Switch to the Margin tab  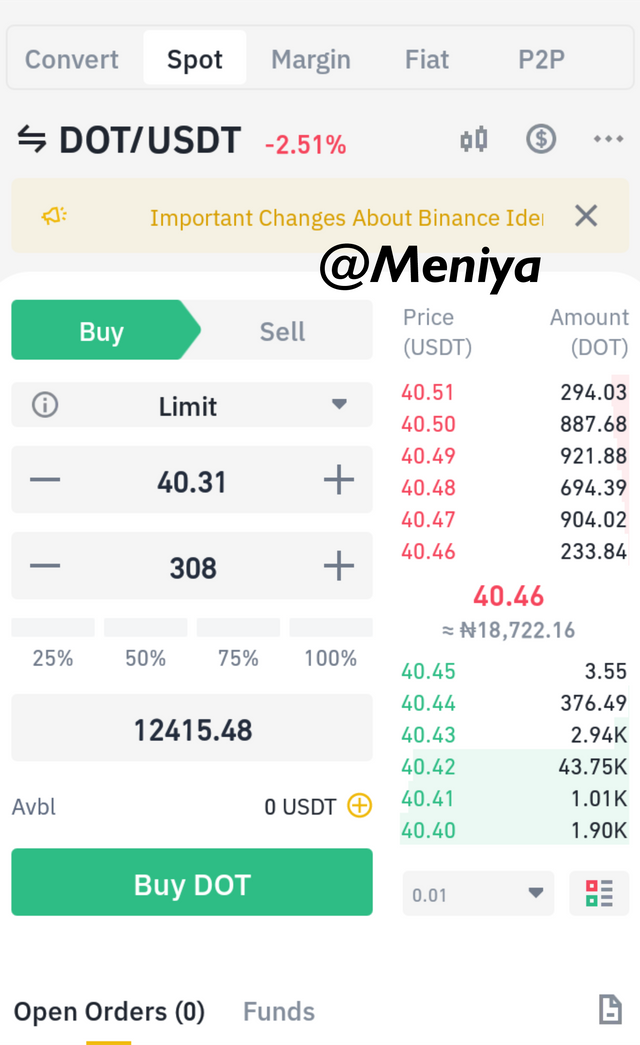[x=311, y=59]
